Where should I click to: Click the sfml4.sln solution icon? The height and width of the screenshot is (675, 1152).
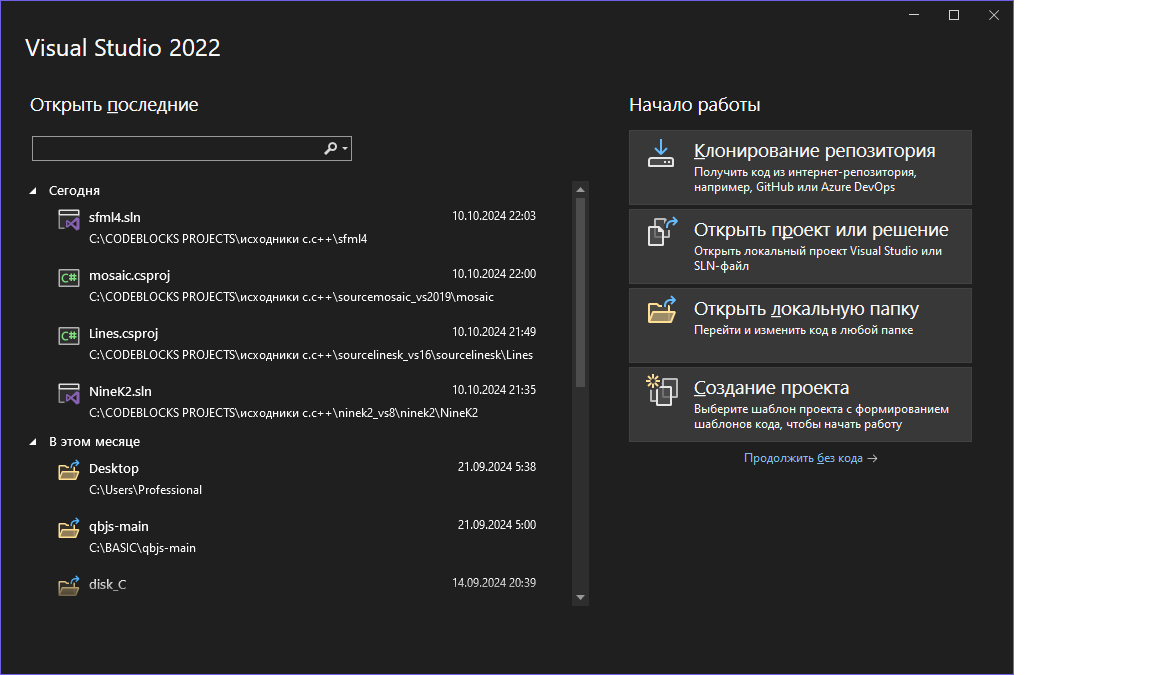(x=69, y=220)
